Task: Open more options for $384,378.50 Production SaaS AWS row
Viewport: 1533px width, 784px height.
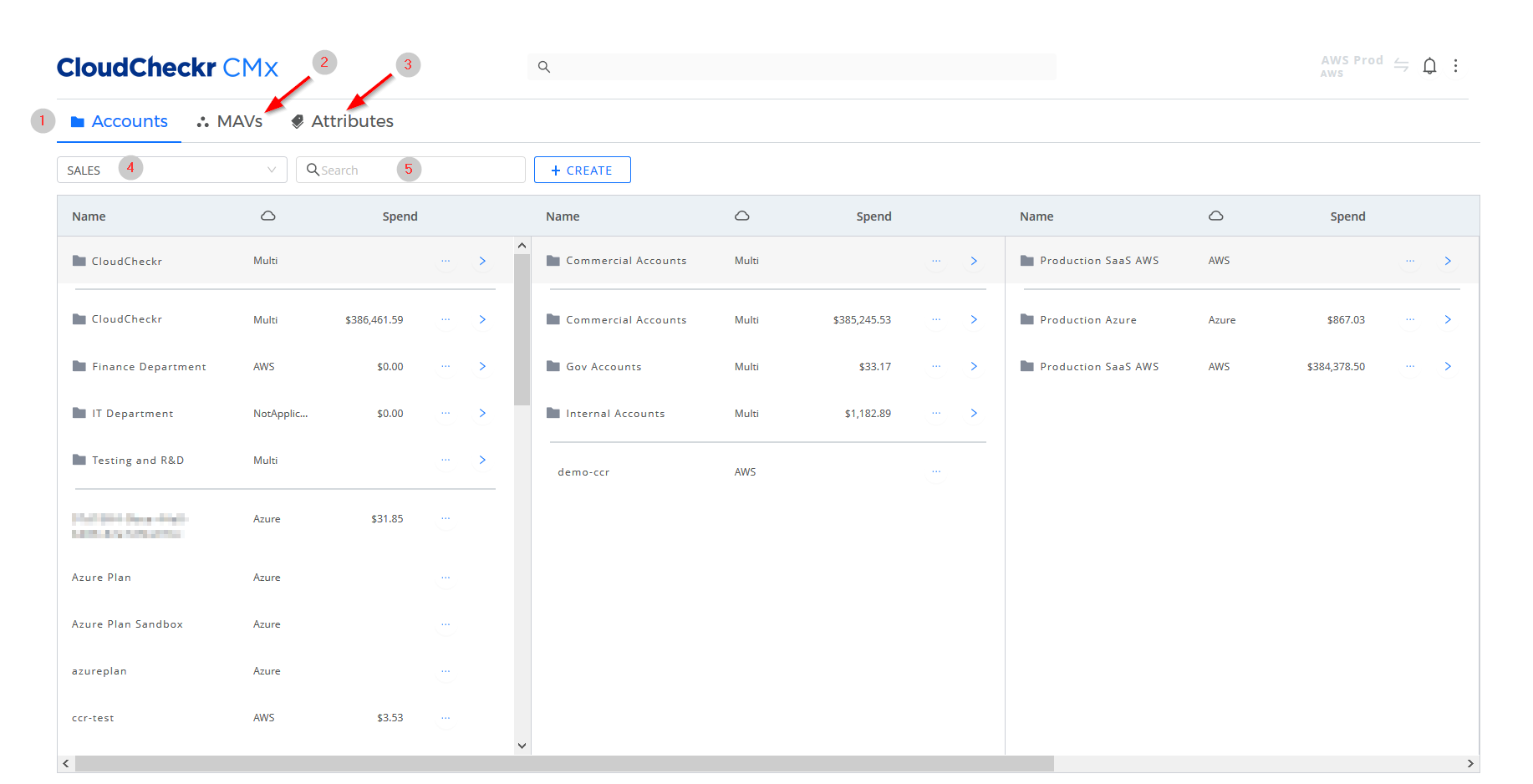Action: [x=1410, y=366]
